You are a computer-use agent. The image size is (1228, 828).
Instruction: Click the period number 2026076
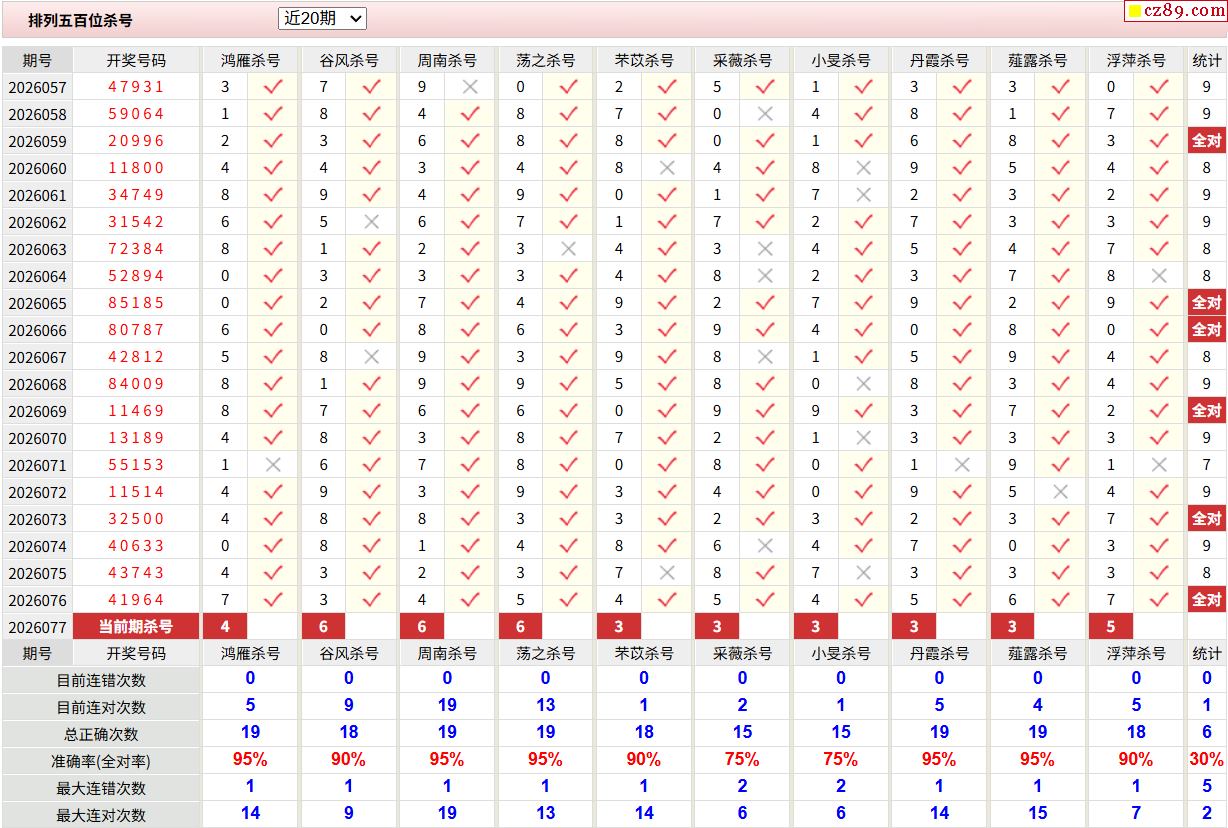pyautogui.click(x=37, y=600)
